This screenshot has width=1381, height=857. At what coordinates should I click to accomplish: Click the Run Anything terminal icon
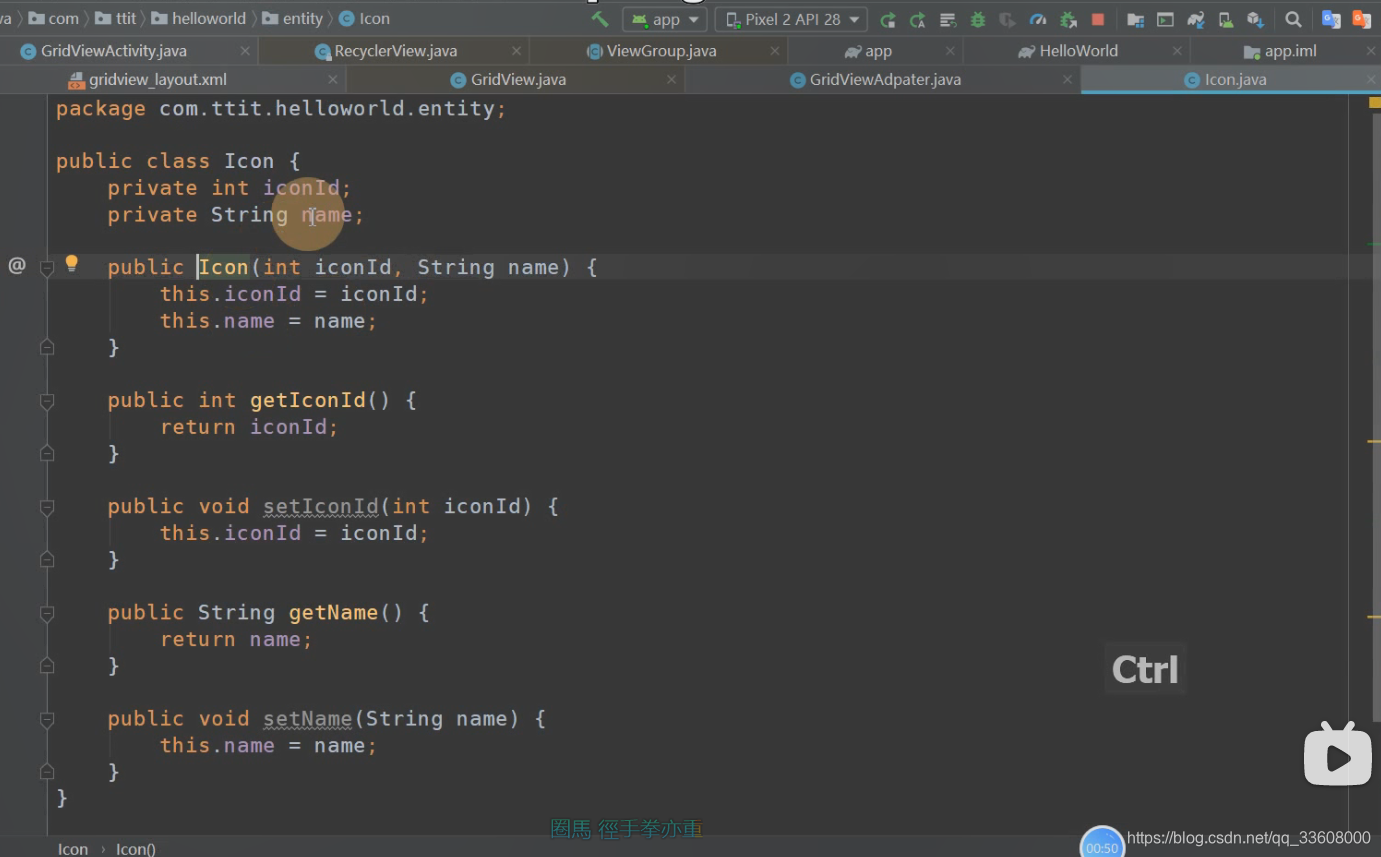point(1165,19)
